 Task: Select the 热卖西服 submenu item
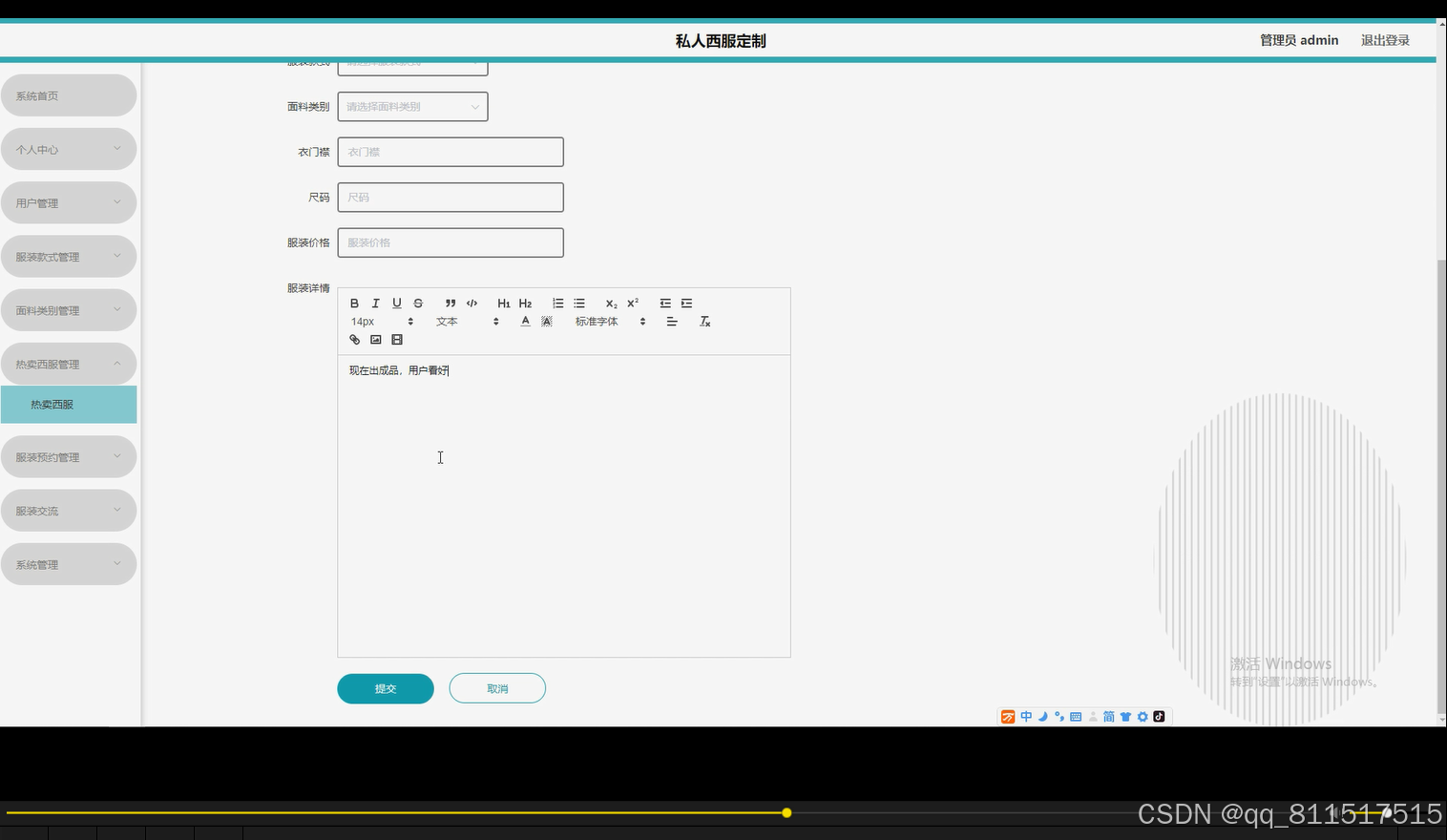coord(69,405)
